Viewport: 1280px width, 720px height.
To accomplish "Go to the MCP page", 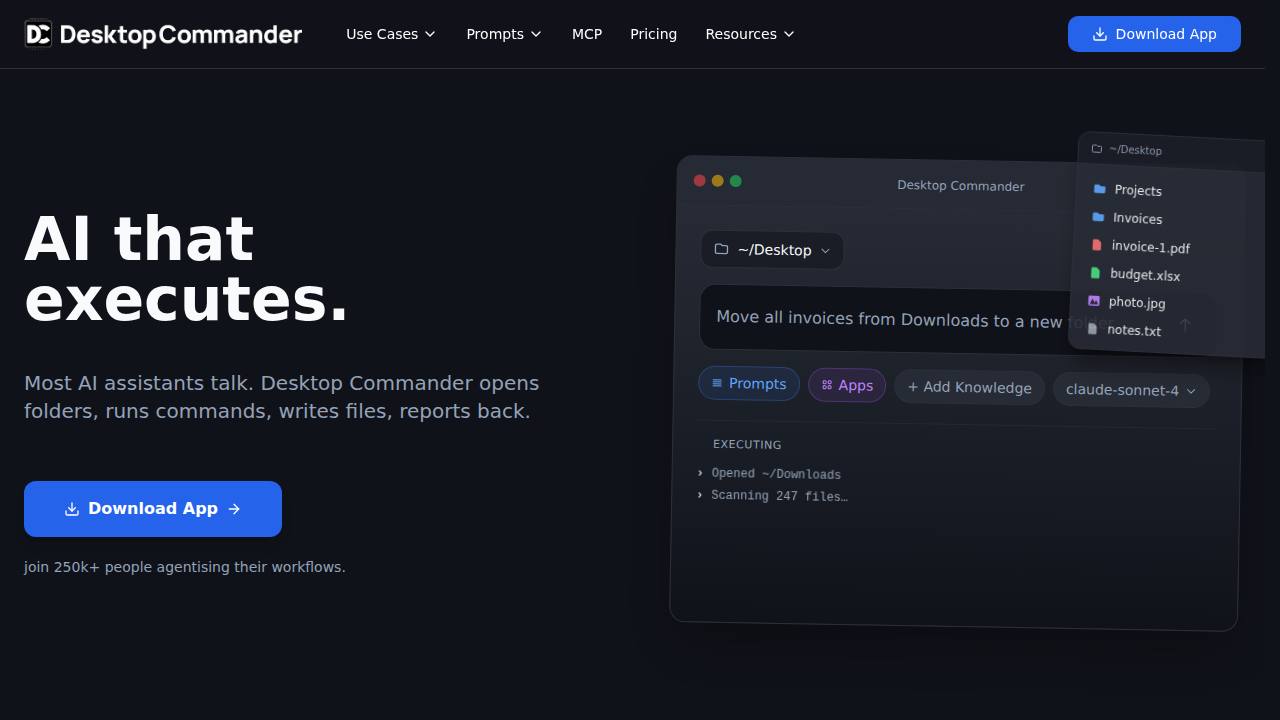I will tap(587, 34).
